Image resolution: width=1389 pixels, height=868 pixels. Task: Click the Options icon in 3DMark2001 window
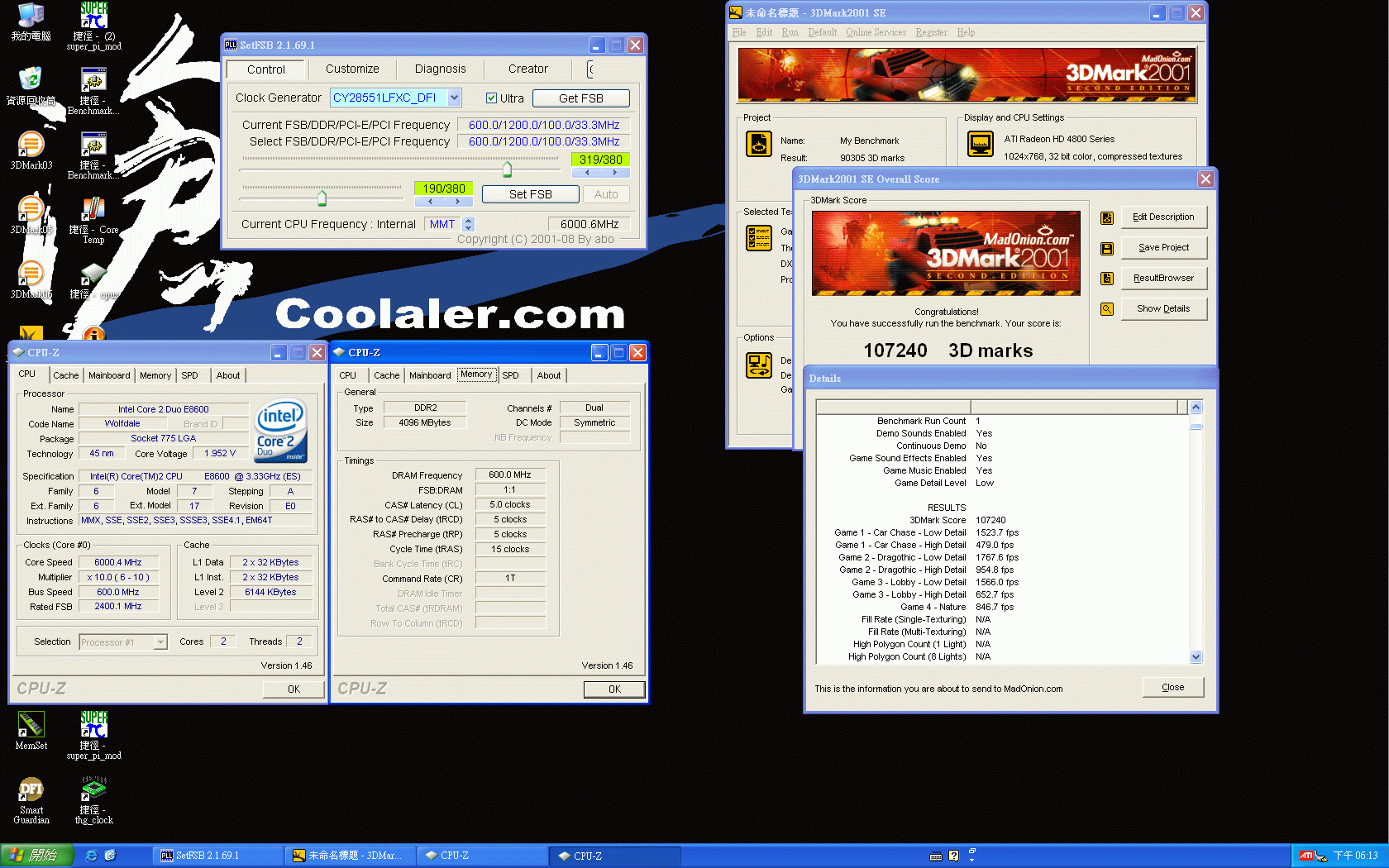click(759, 365)
